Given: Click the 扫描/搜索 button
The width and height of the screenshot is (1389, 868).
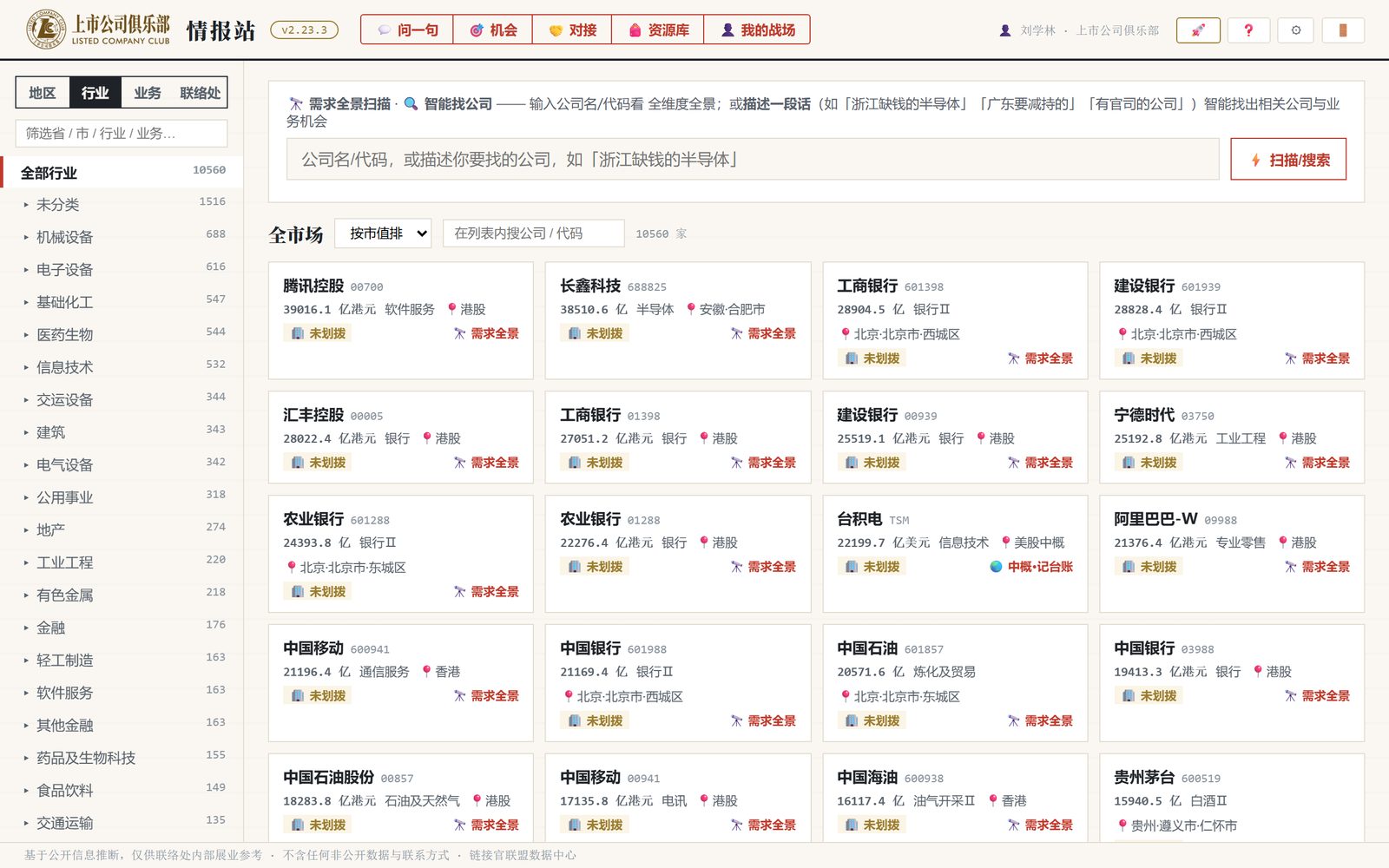Looking at the screenshot, I should point(1288,160).
